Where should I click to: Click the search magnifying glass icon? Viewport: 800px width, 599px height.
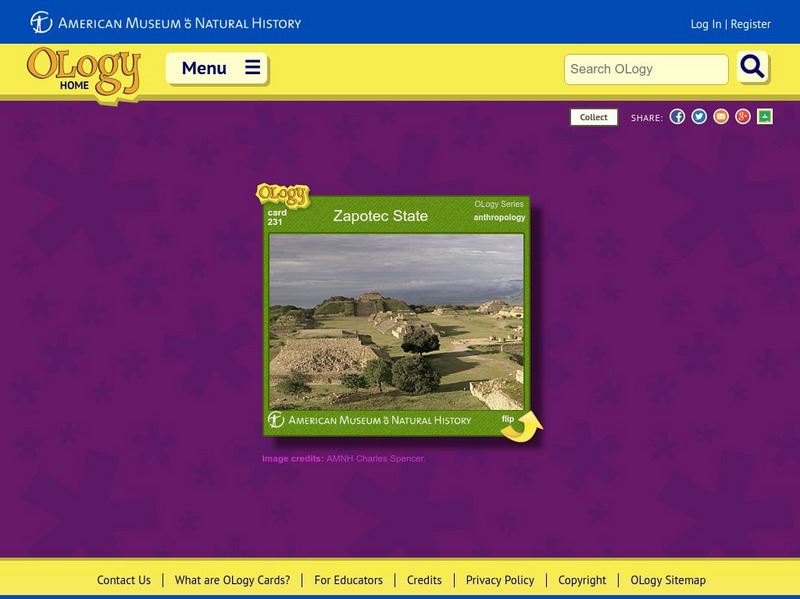[x=752, y=70]
